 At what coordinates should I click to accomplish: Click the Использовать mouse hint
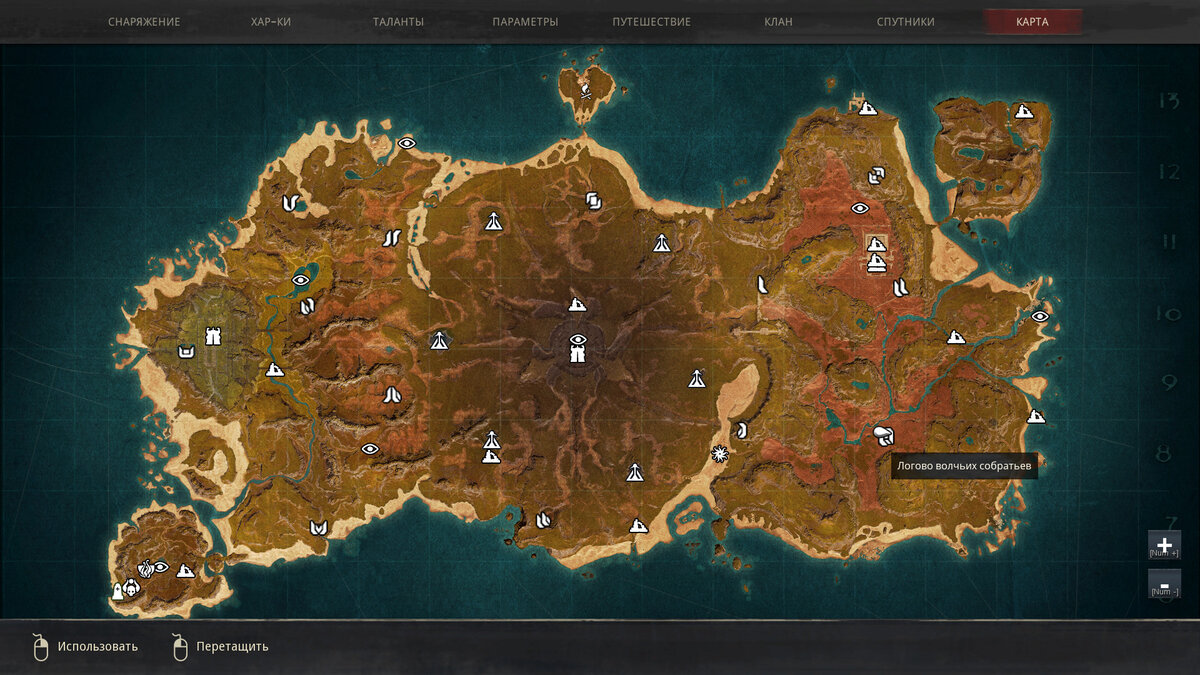[x=85, y=647]
